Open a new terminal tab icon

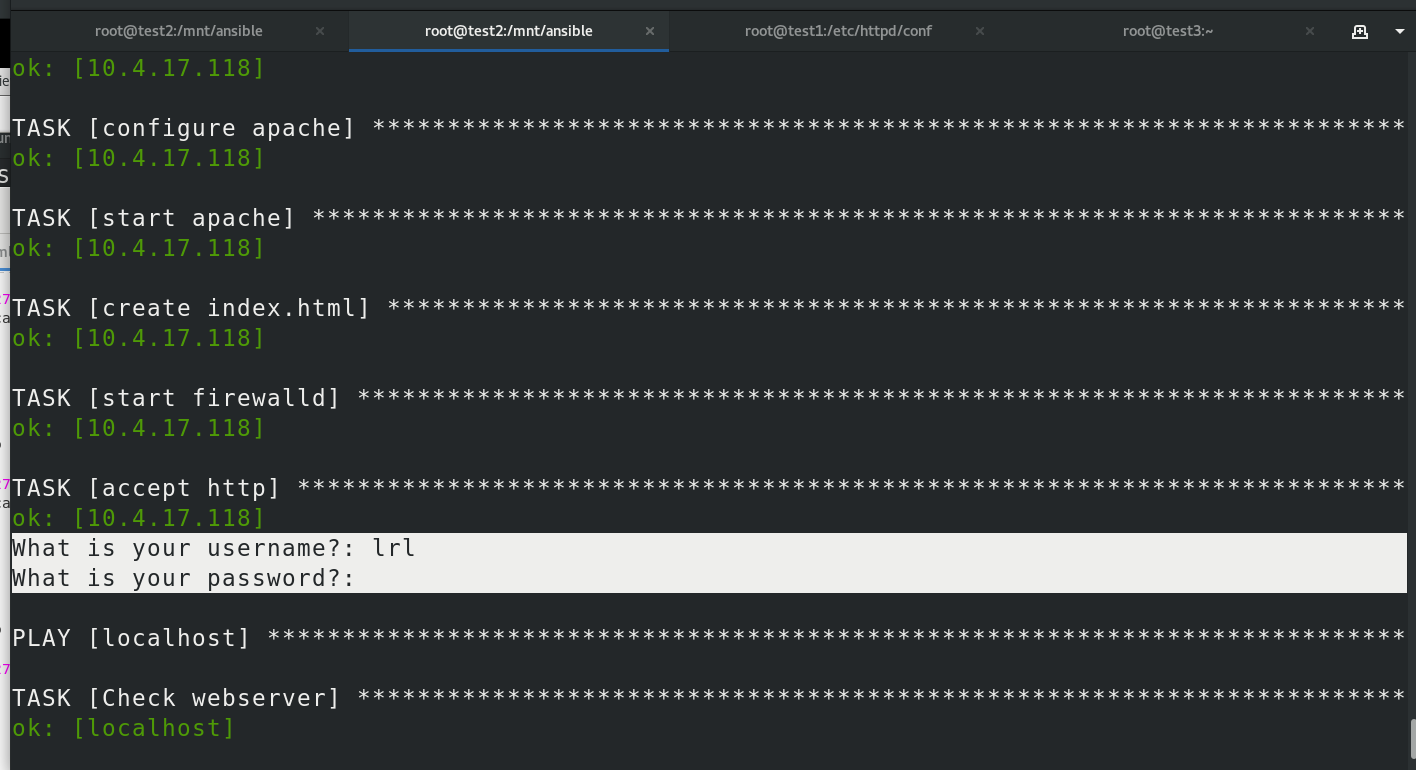pyautogui.click(x=1360, y=31)
